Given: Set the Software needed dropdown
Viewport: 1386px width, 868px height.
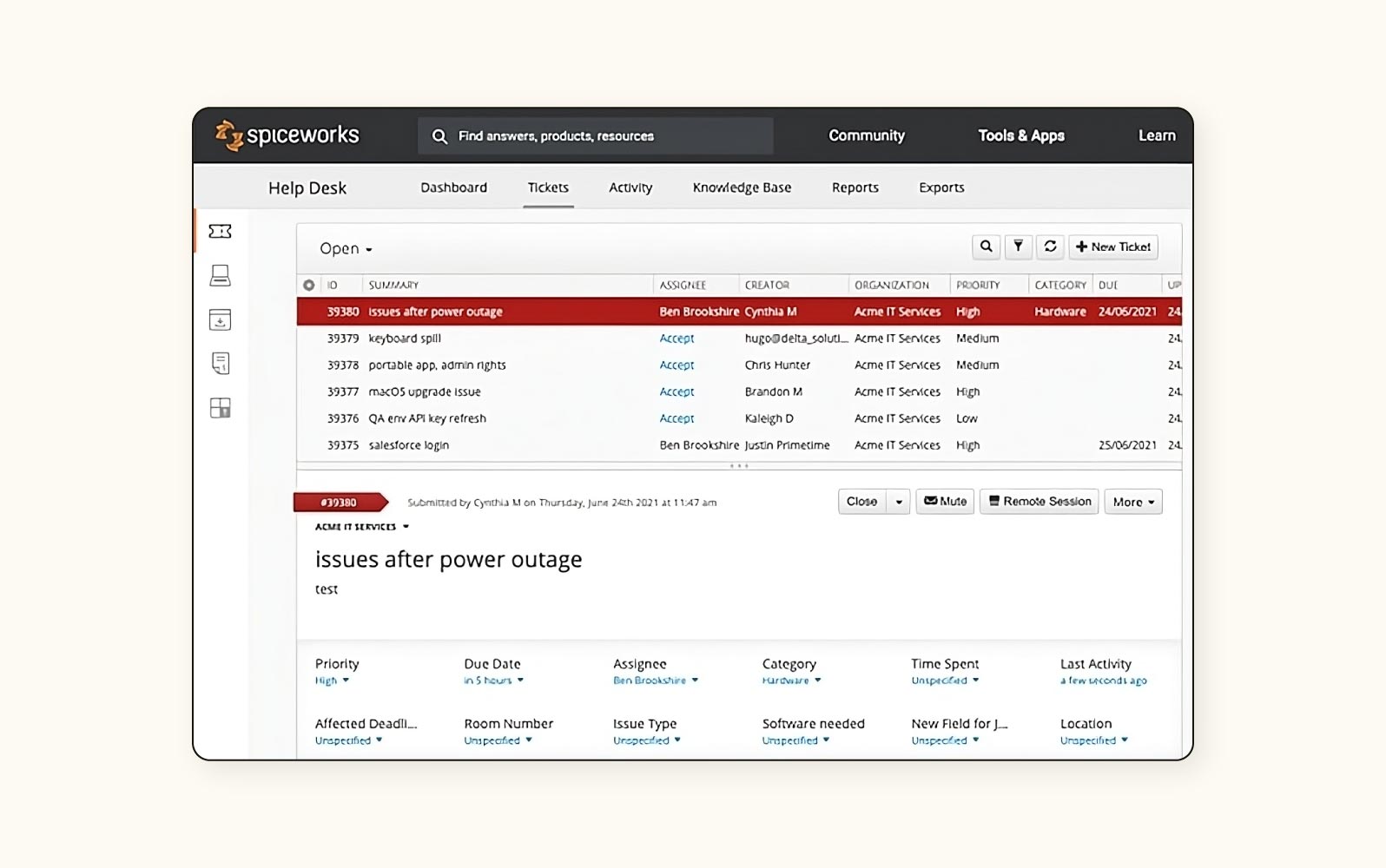Looking at the screenshot, I should point(795,740).
